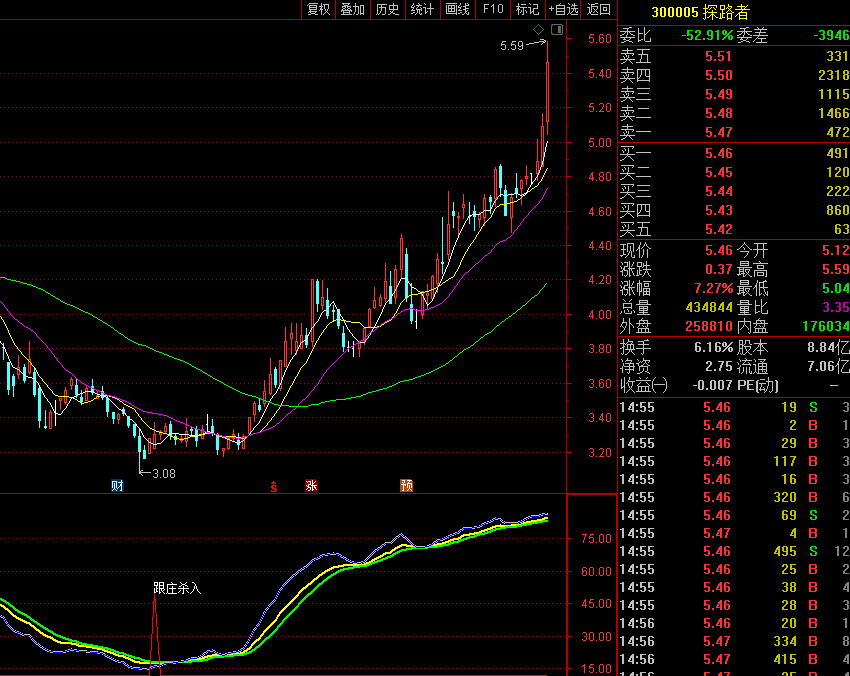850x676 pixels.
Task: Click the 5.00 price axis label
Action: pos(600,143)
